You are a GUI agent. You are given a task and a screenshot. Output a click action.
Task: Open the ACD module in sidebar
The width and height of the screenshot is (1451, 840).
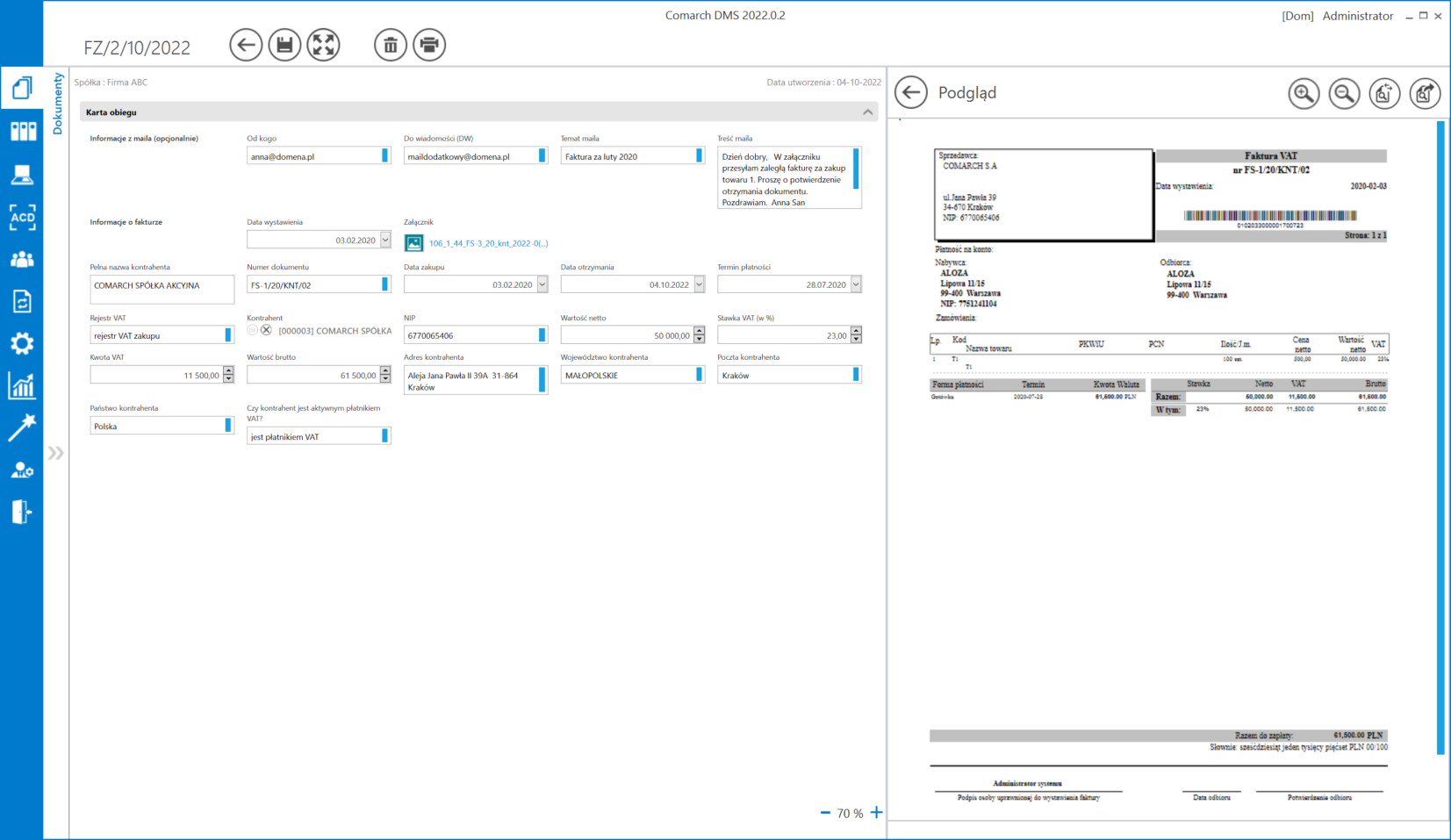tap(22, 217)
